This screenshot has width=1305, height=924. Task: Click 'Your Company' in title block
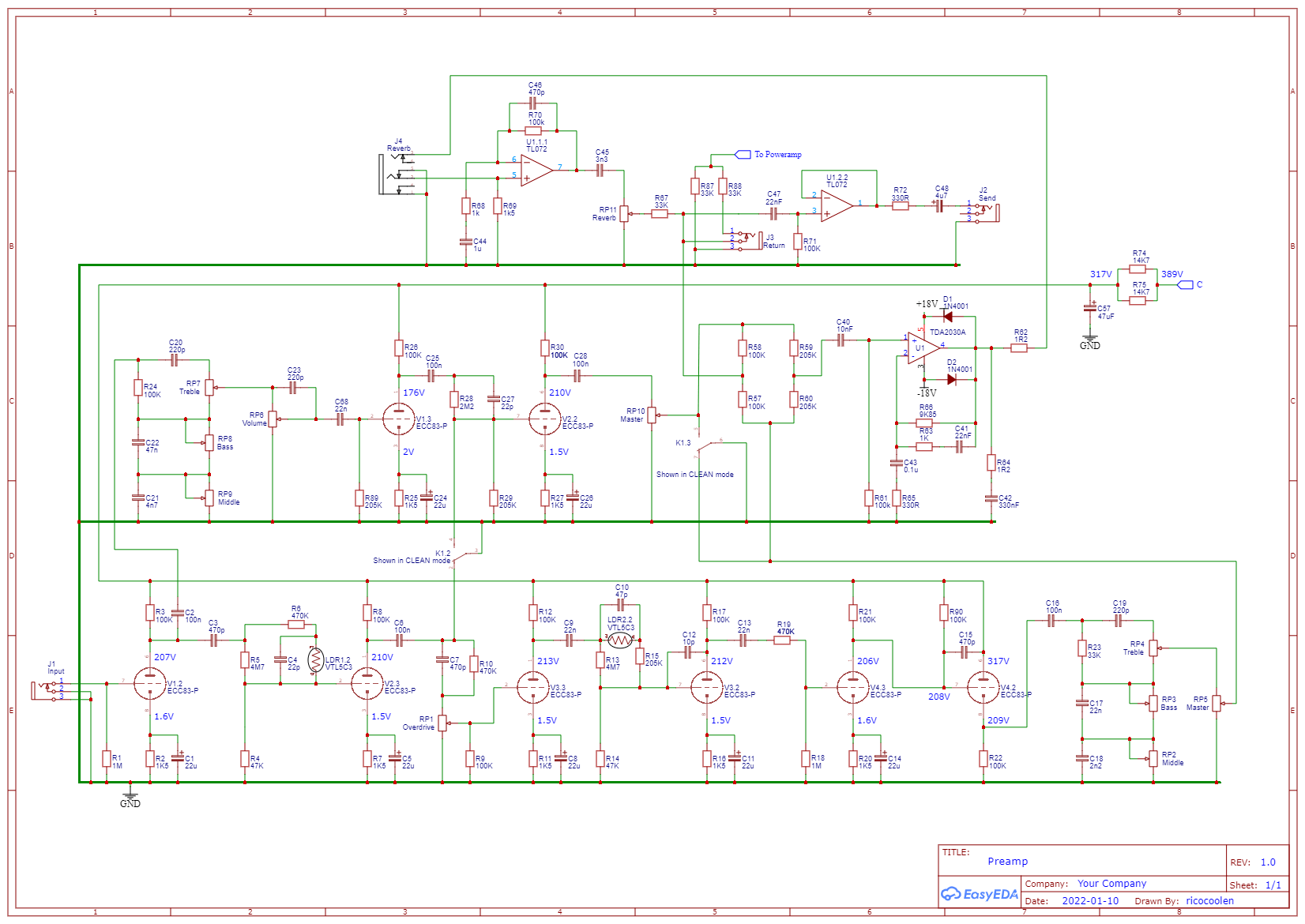coord(1111,884)
